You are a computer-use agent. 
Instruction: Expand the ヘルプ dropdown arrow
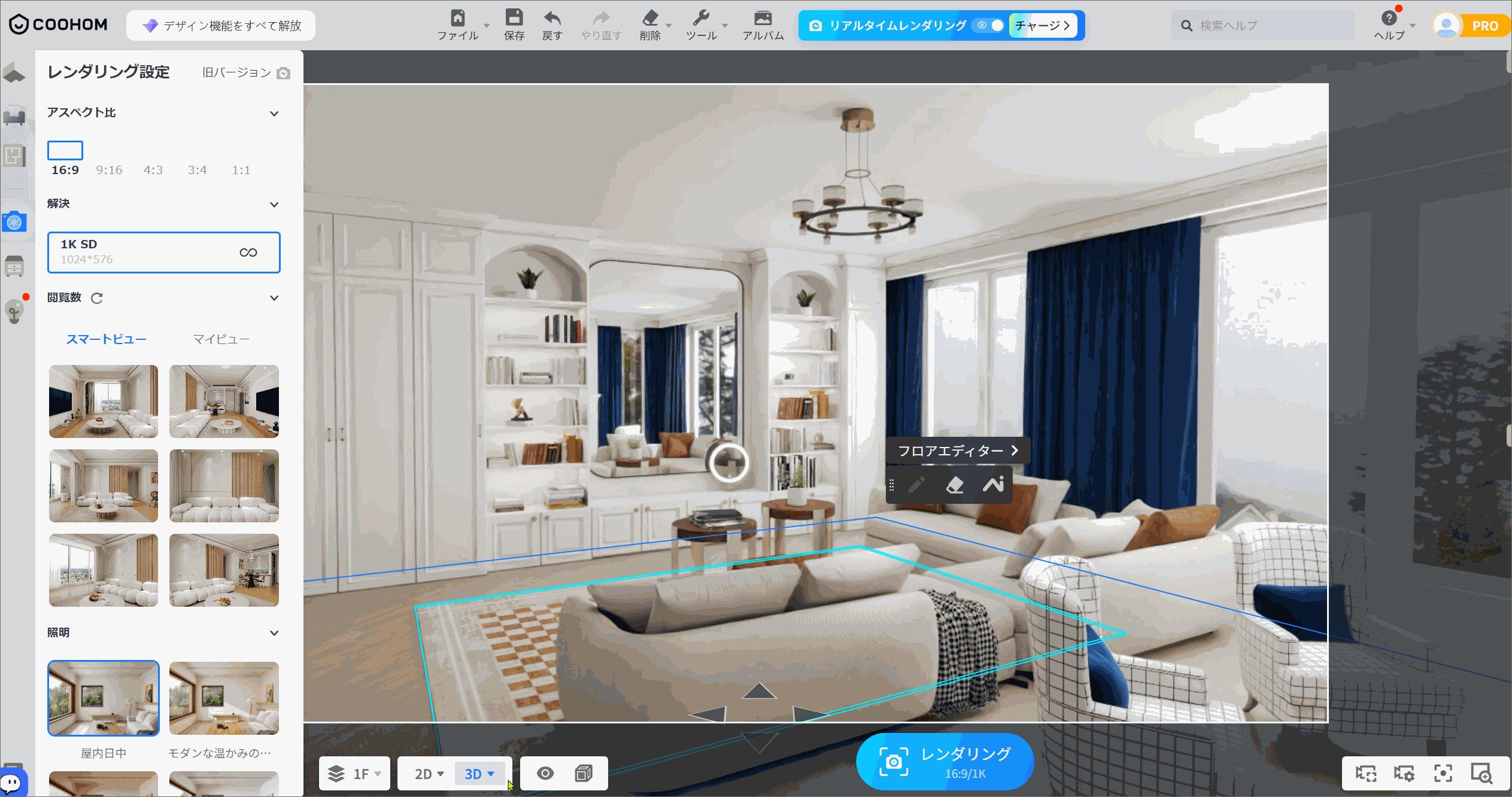tap(1413, 26)
